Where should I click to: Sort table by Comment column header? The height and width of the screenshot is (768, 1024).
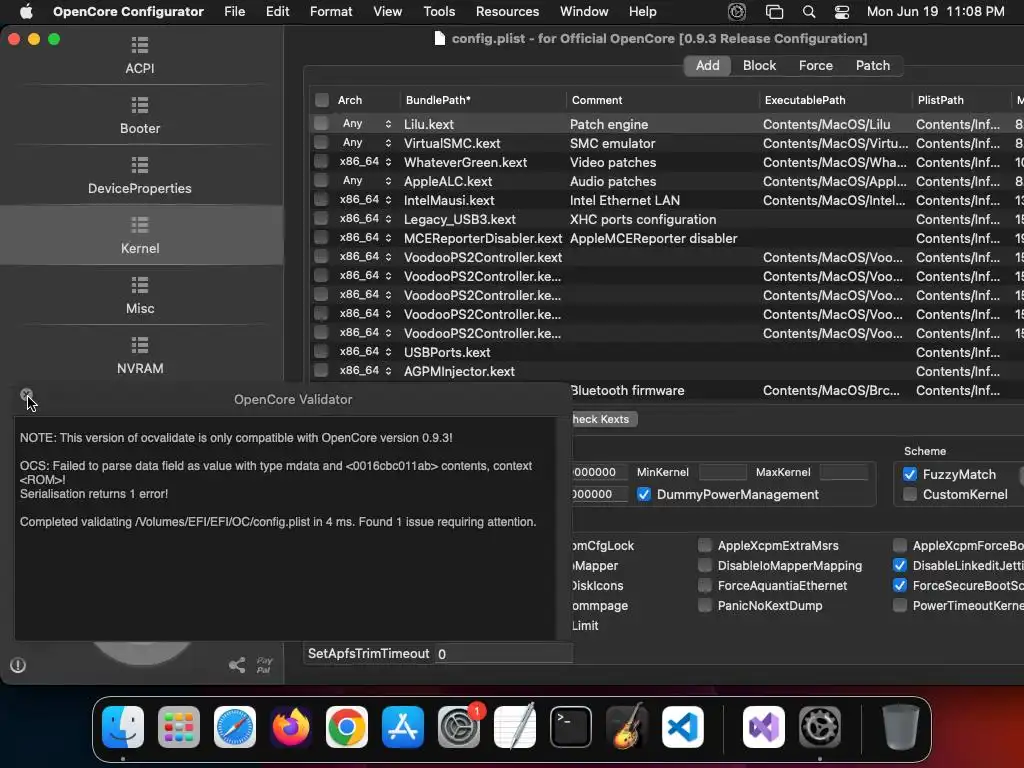coord(662,100)
